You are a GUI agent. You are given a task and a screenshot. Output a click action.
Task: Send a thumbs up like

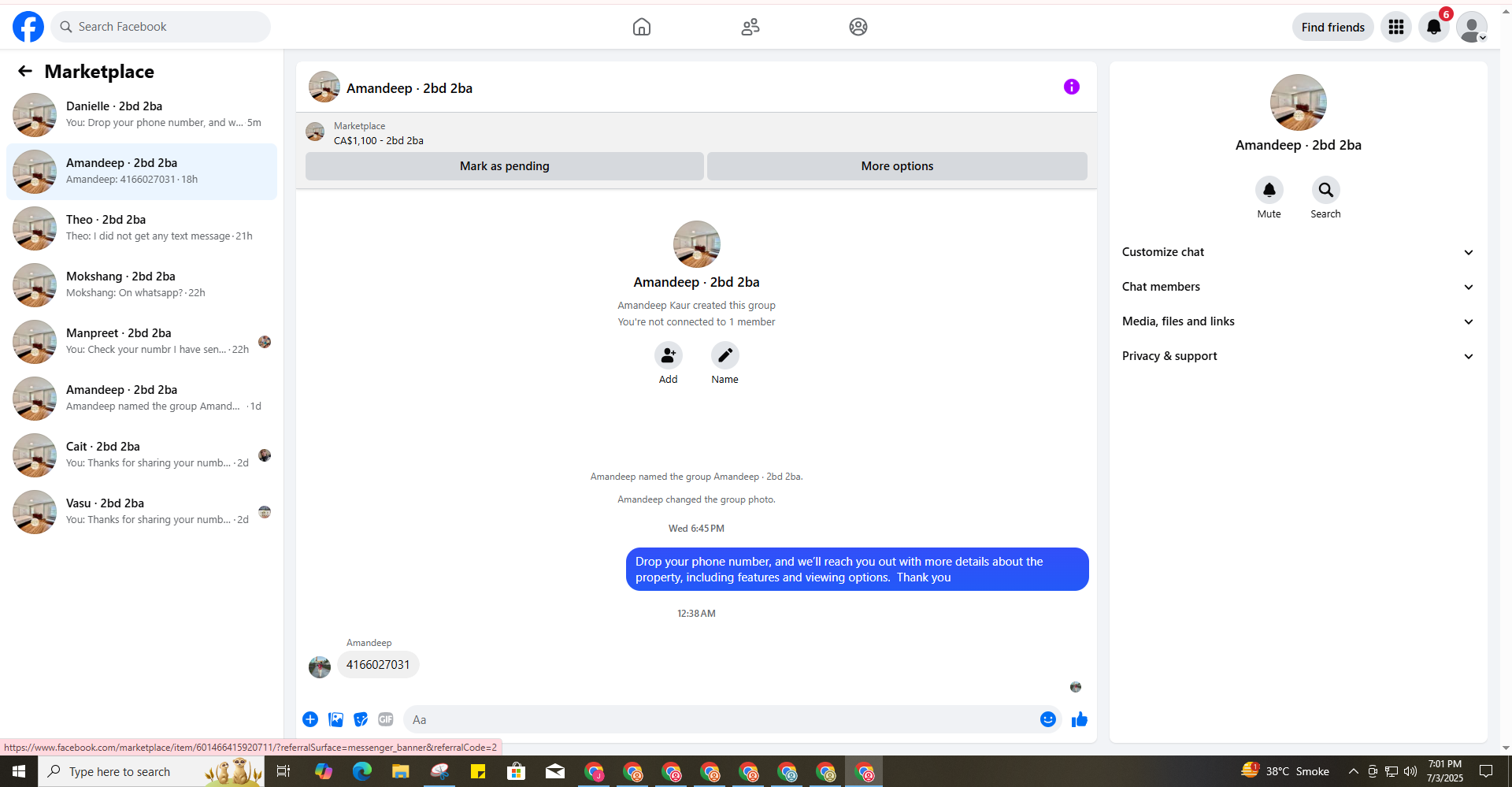click(x=1080, y=719)
